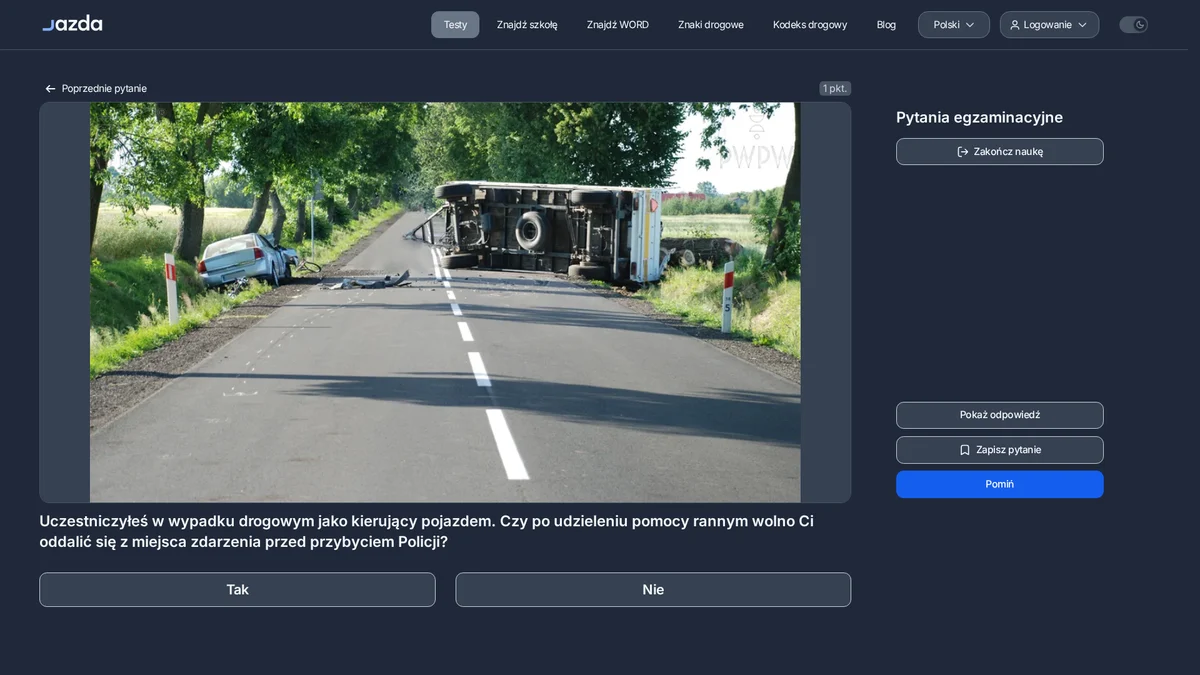Open Znajdź WORD in the navigation
Viewport: 1200px width, 675px height.
pos(618,25)
